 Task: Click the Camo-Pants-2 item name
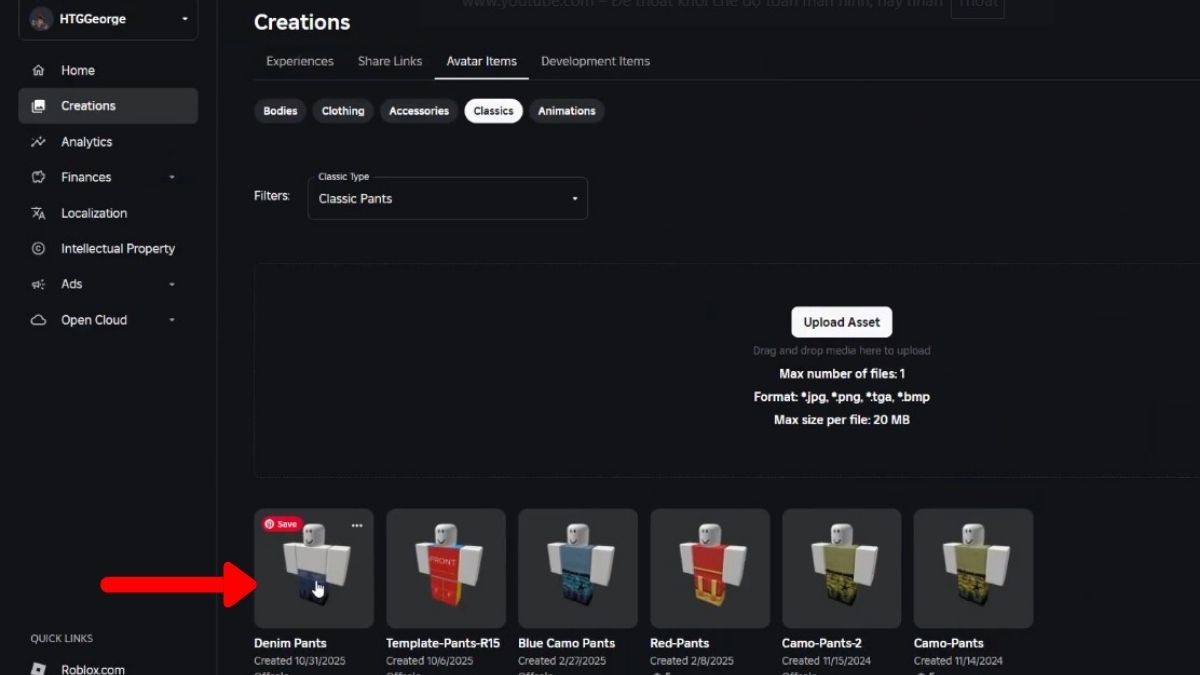coord(822,643)
